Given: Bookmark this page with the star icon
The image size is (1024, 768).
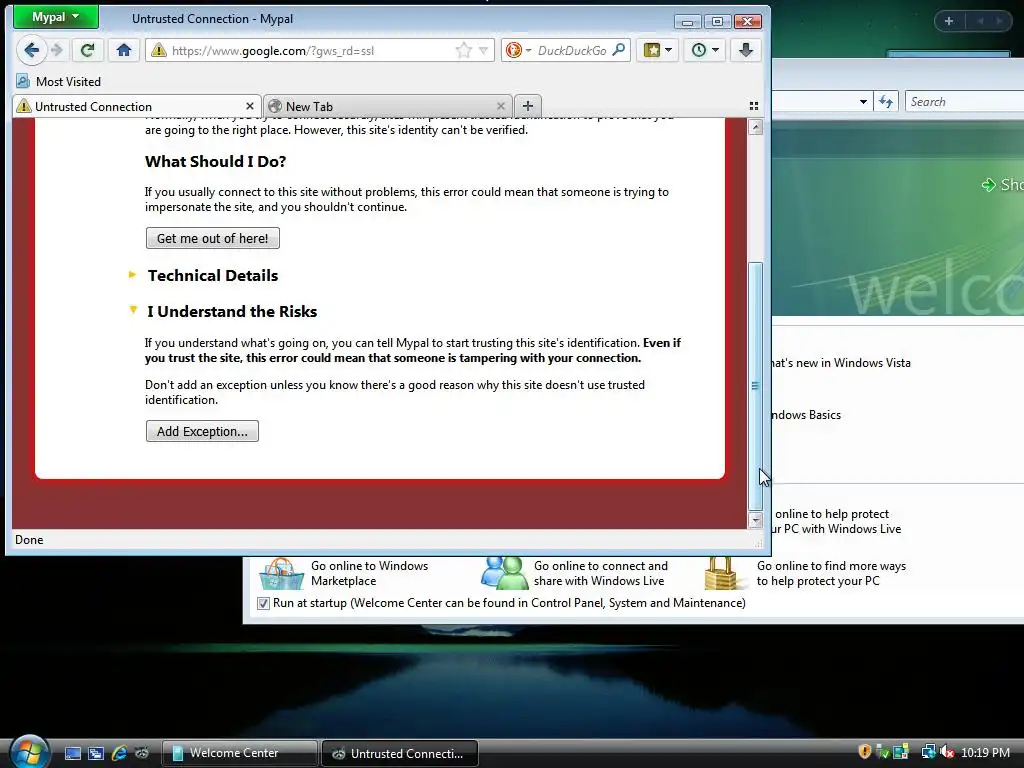Looking at the screenshot, I should pyautogui.click(x=464, y=50).
